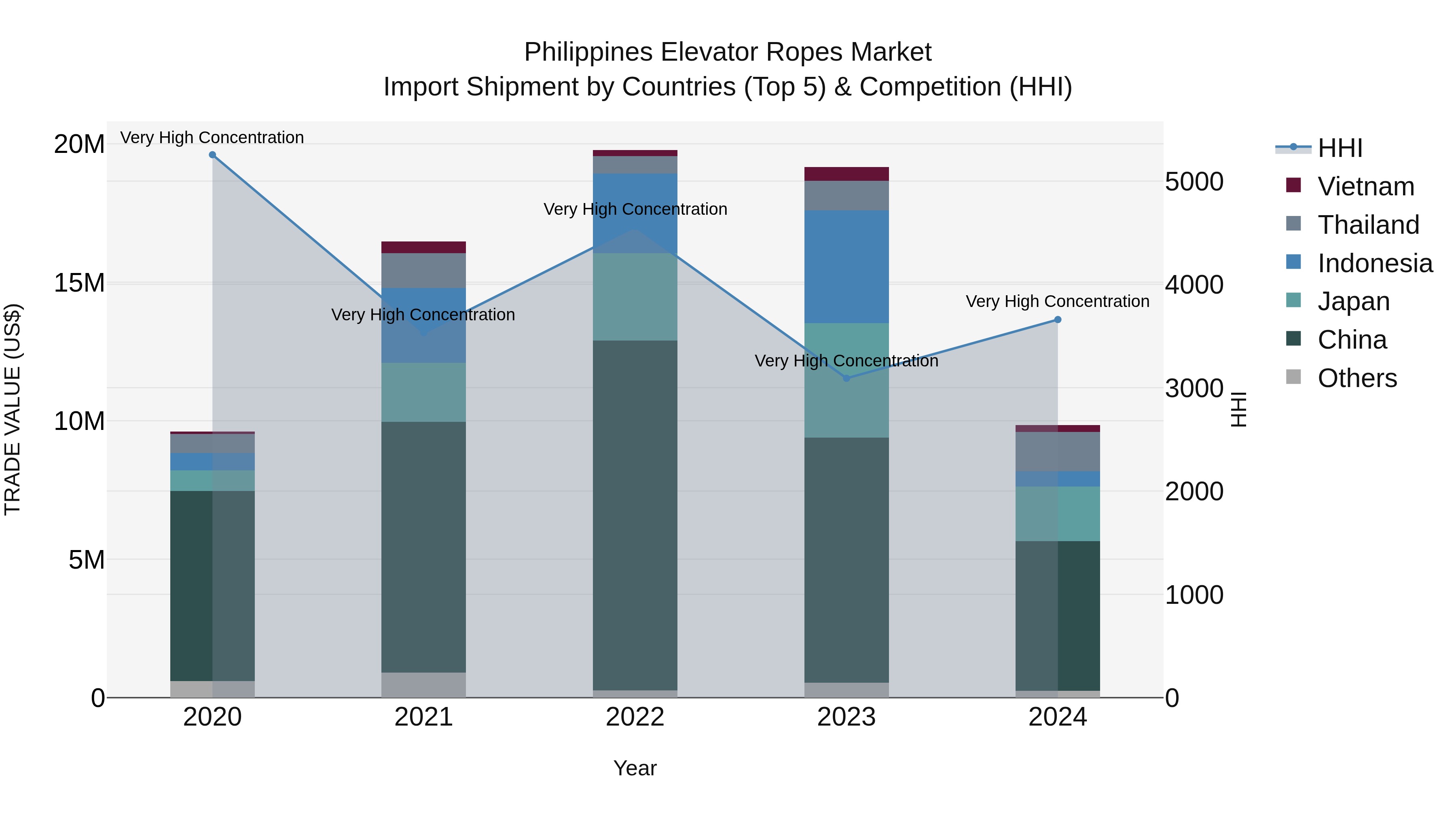The image size is (1456, 819).
Task: Click the Year x-axis title
Action: 635,768
